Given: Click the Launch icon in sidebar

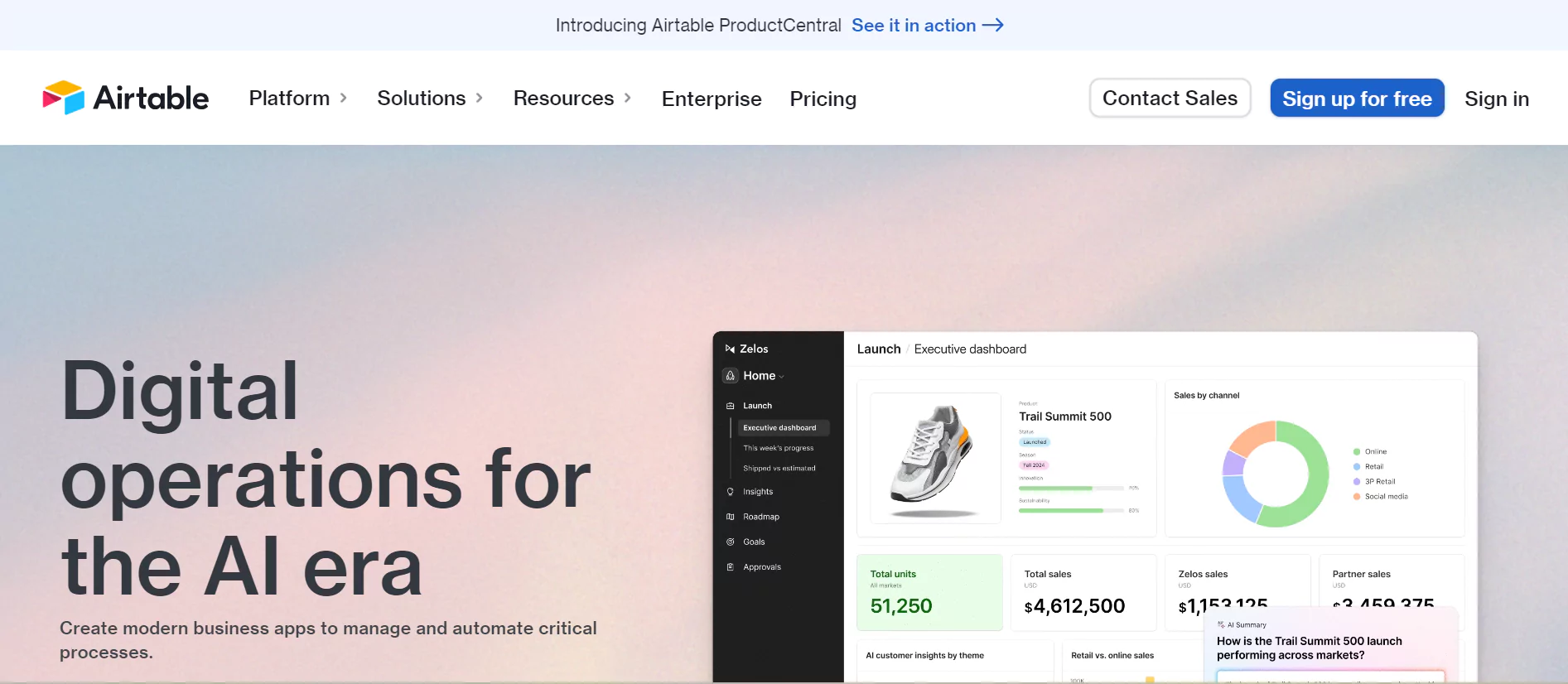Looking at the screenshot, I should click(731, 406).
